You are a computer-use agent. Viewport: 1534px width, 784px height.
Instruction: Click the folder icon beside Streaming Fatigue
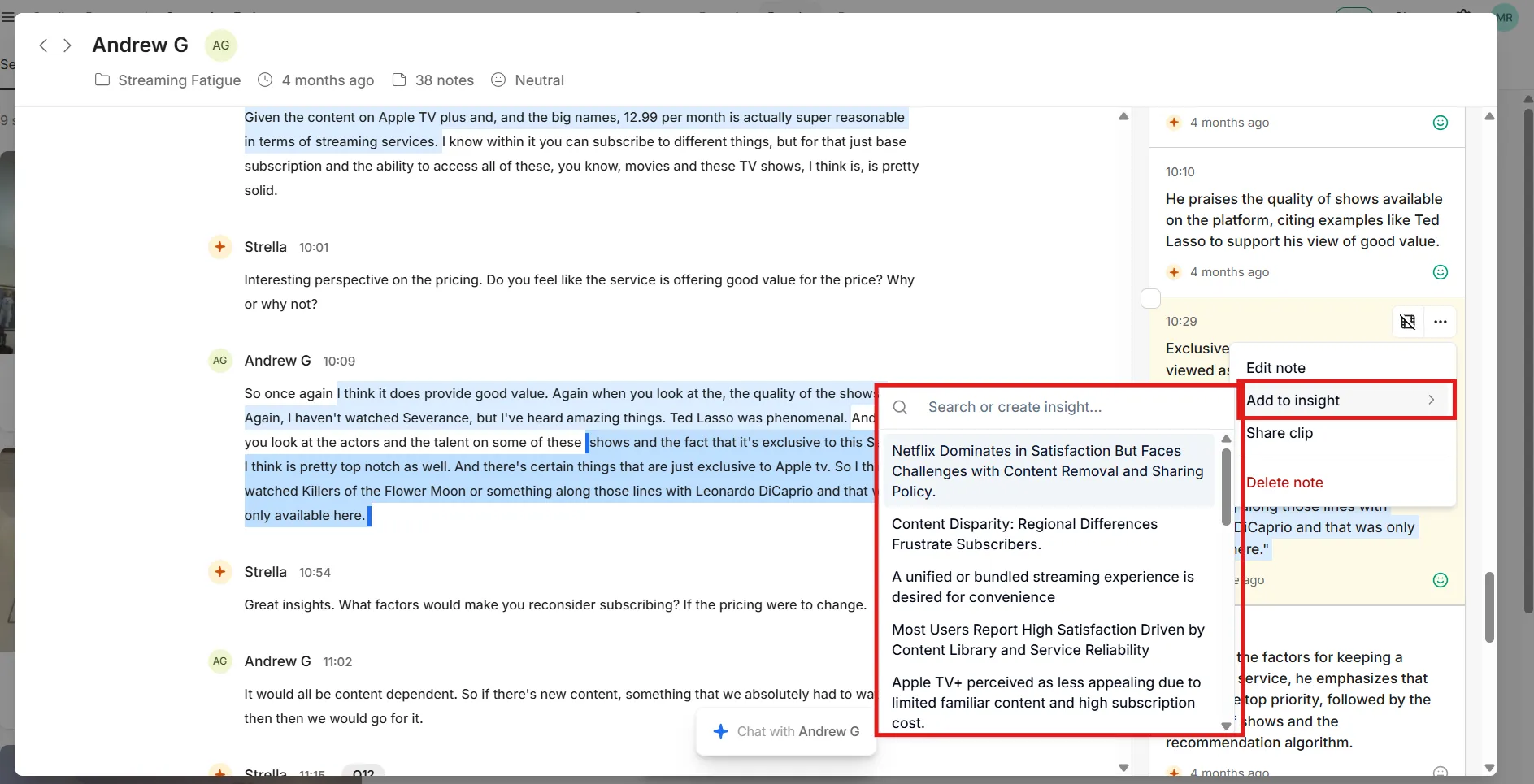tap(102, 80)
